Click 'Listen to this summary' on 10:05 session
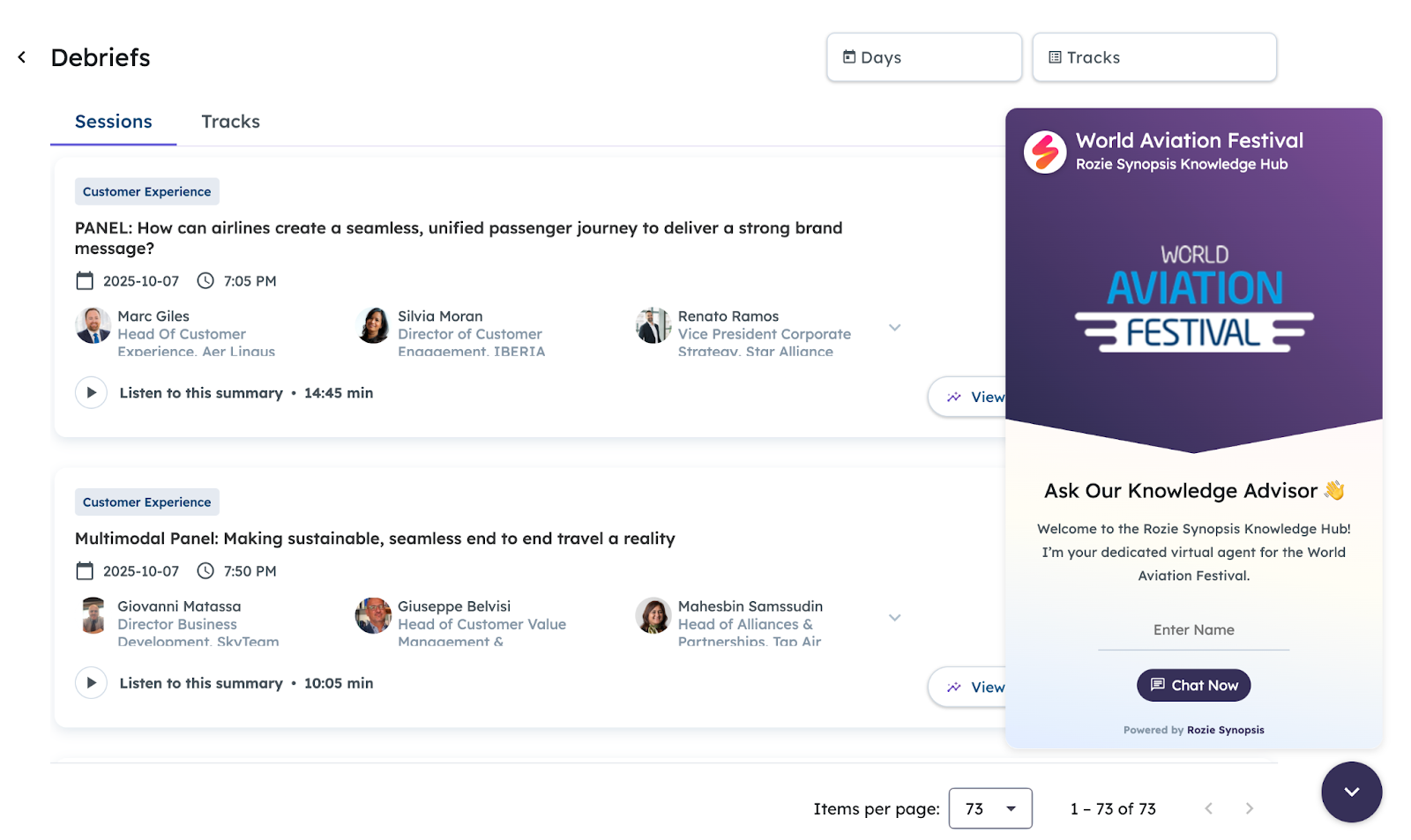 [x=201, y=683]
